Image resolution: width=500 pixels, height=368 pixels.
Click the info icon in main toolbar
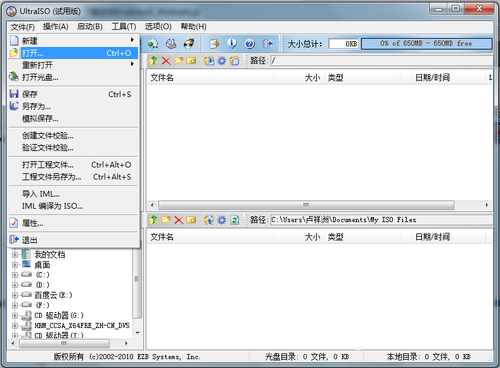pos(232,44)
